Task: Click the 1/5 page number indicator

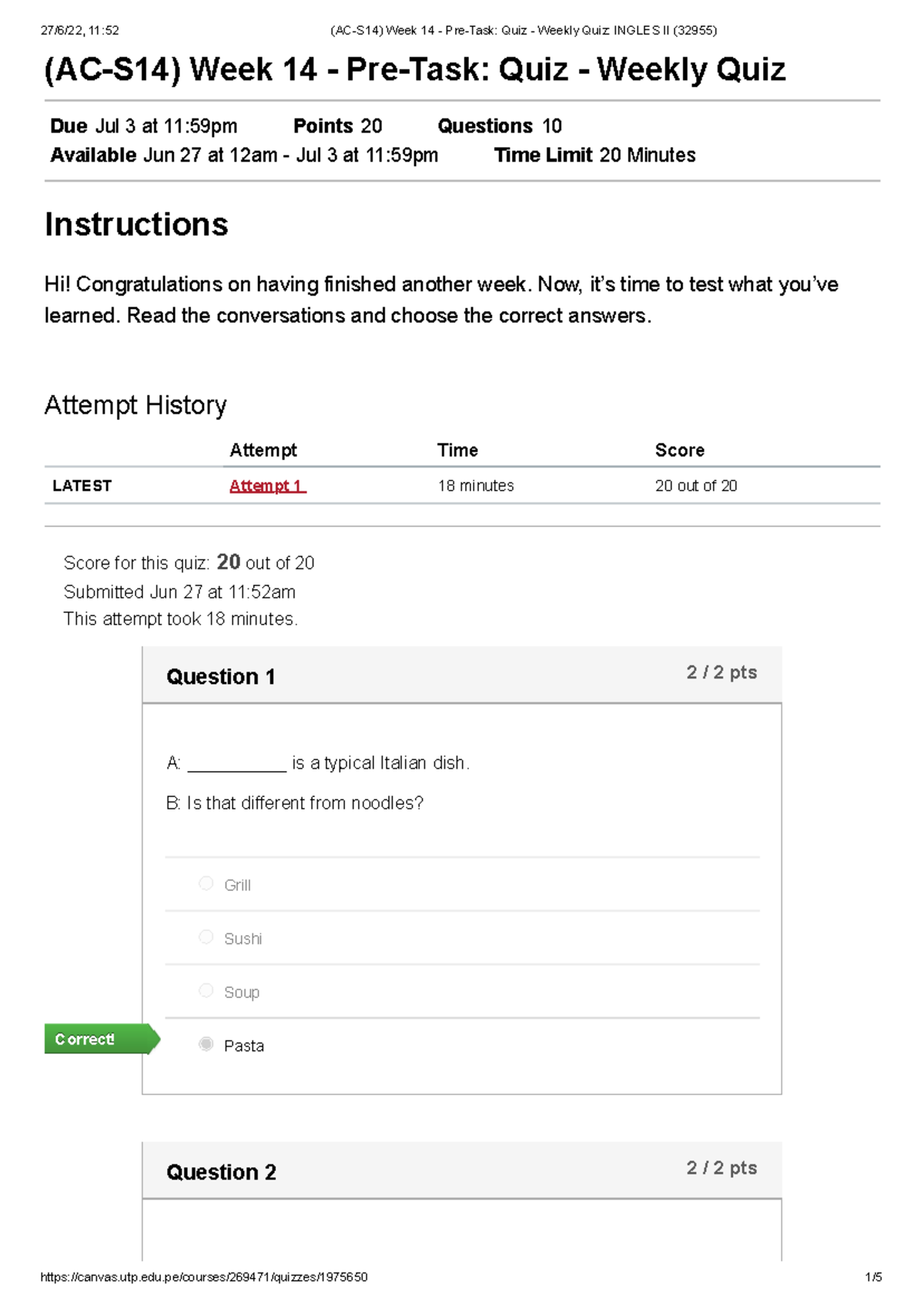Action: pyautogui.click(x=873, y=1277)
